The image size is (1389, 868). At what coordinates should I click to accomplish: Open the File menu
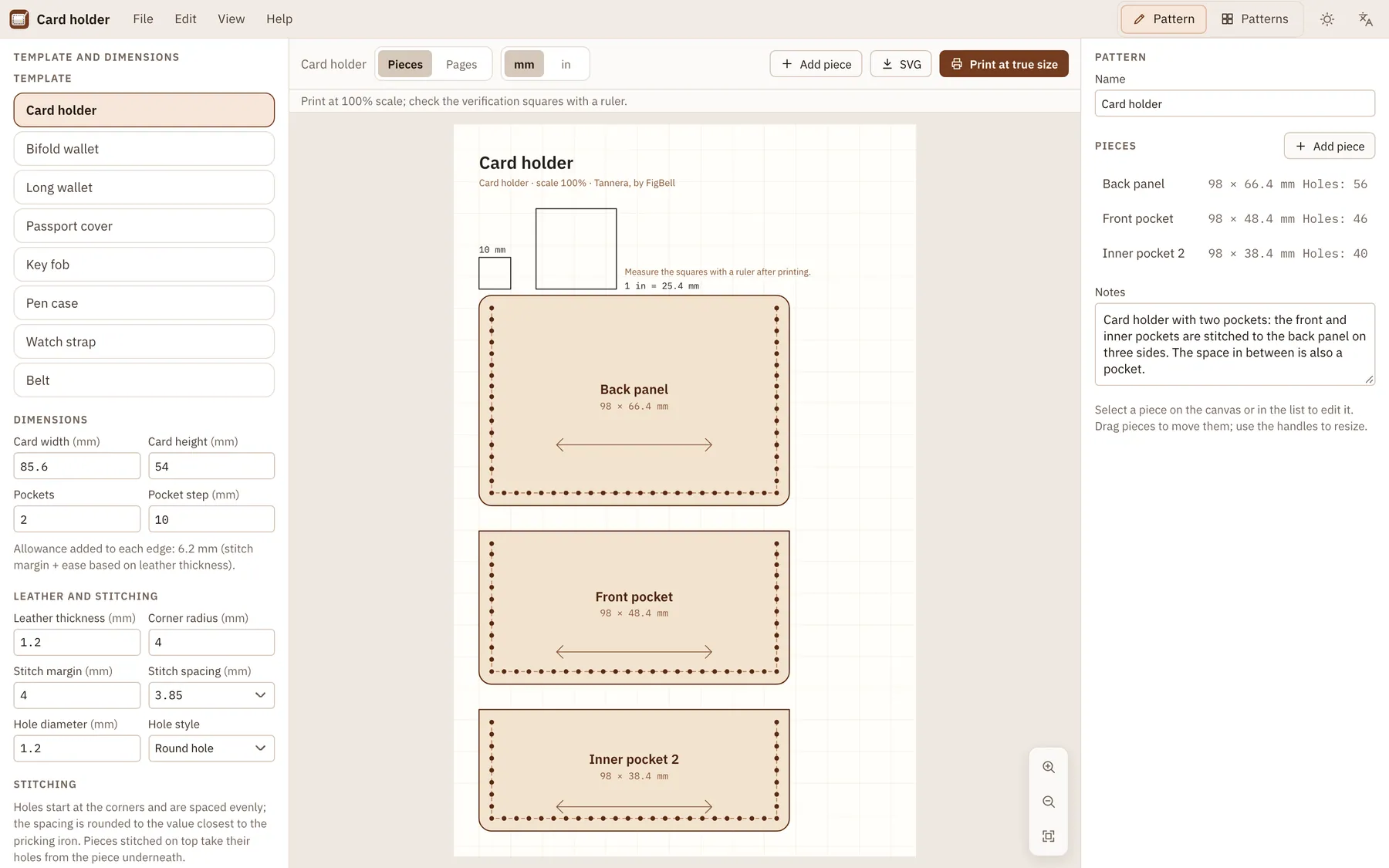pyautogui.click(x=143, y=19)
